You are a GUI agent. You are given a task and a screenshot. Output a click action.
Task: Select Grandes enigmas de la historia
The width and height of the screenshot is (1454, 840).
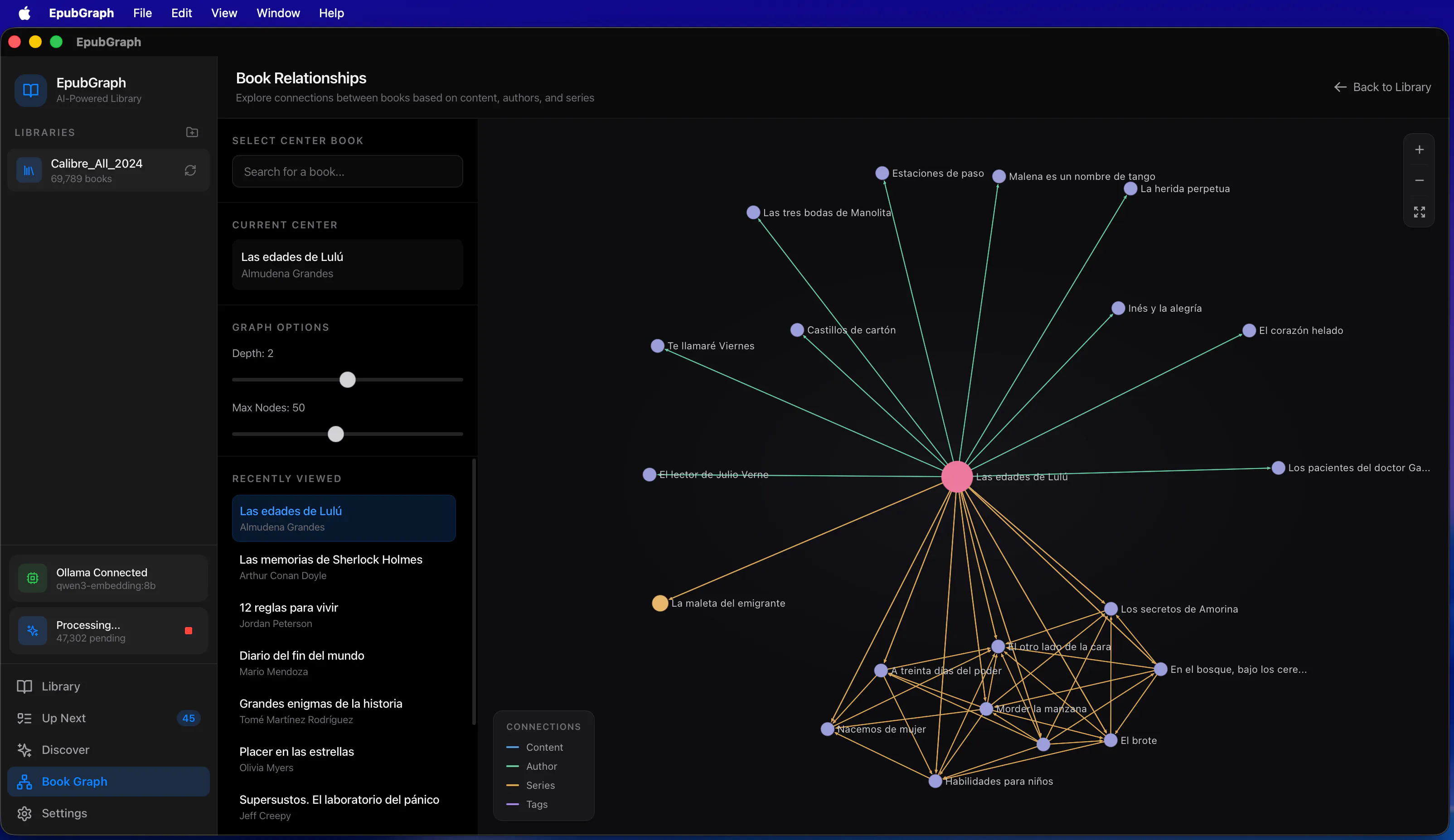(x=344, y=711)
